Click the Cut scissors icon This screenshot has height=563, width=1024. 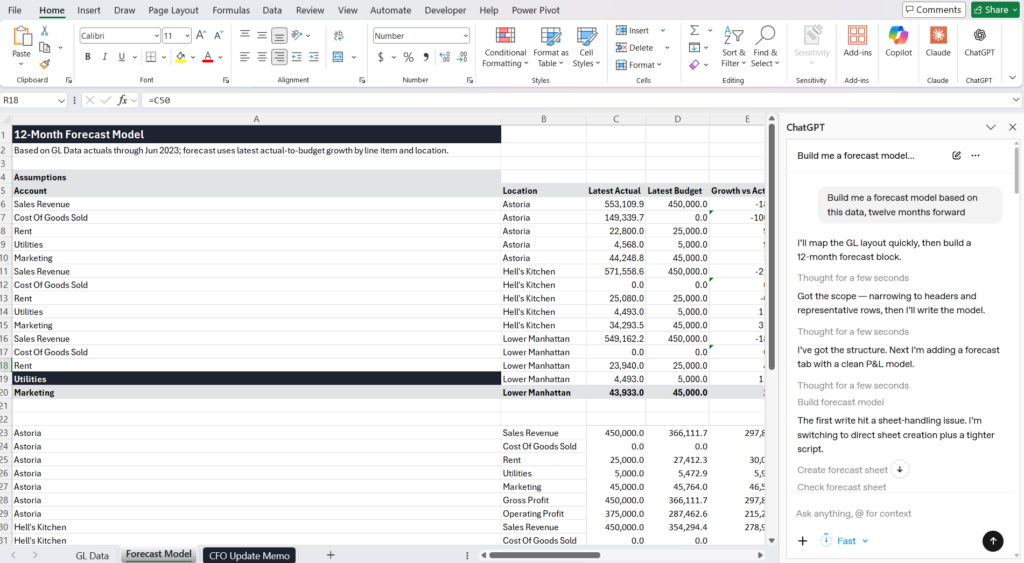[x=44, y=31]
